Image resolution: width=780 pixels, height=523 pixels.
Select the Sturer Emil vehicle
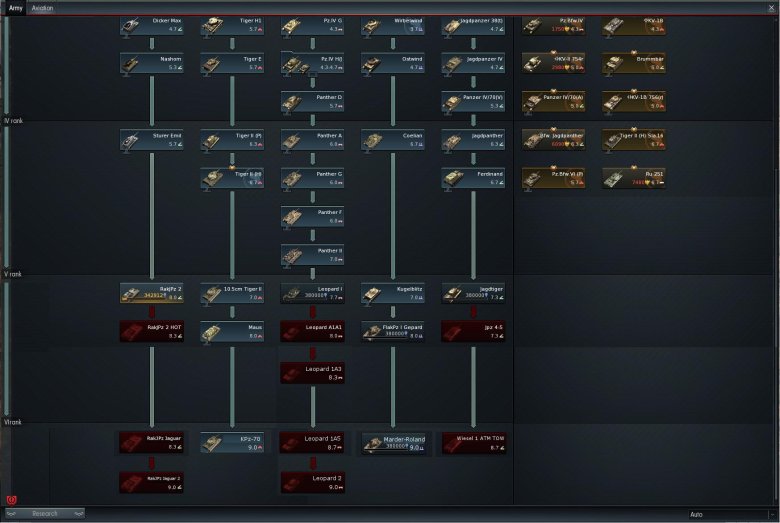coord(151,140)
